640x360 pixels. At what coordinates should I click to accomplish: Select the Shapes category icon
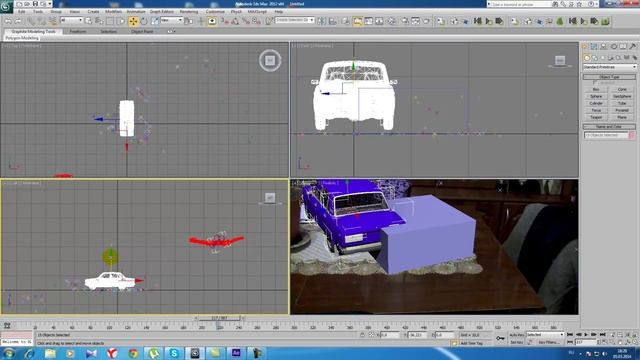[x=595, y=58]
